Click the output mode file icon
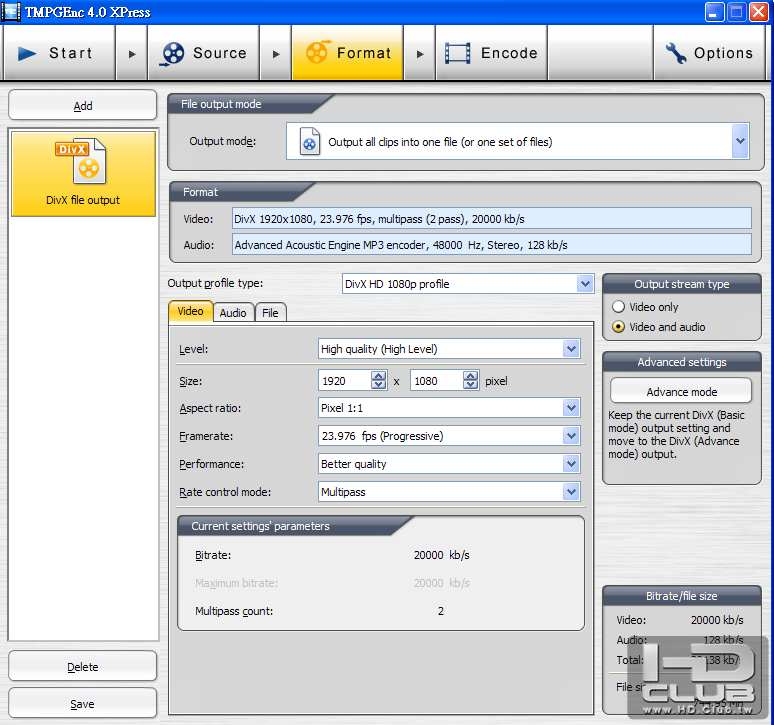The height and width of the screenshot is (725, 774). pos(310,142)
